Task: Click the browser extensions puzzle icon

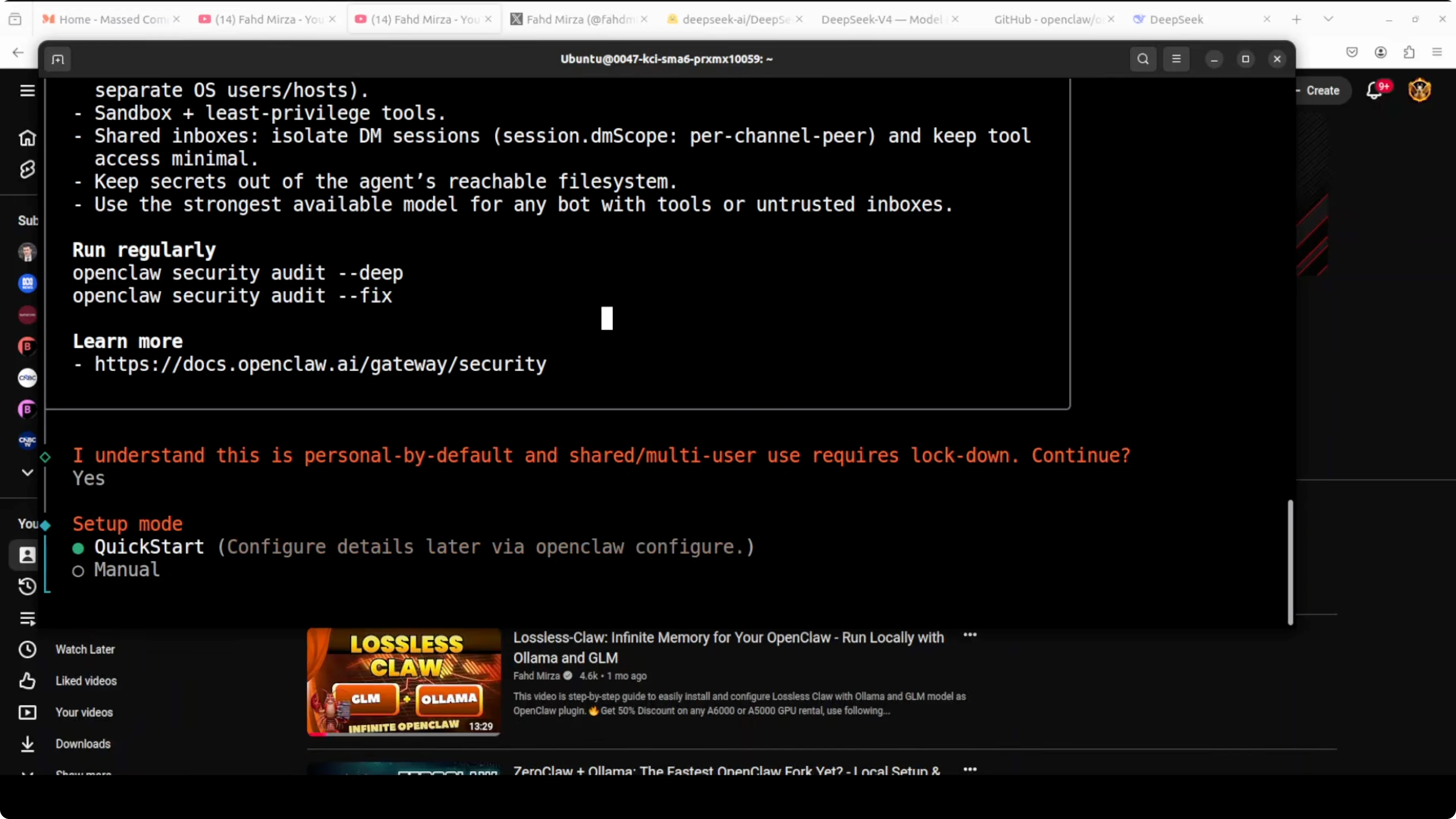Action: (x=1409, y=53)
